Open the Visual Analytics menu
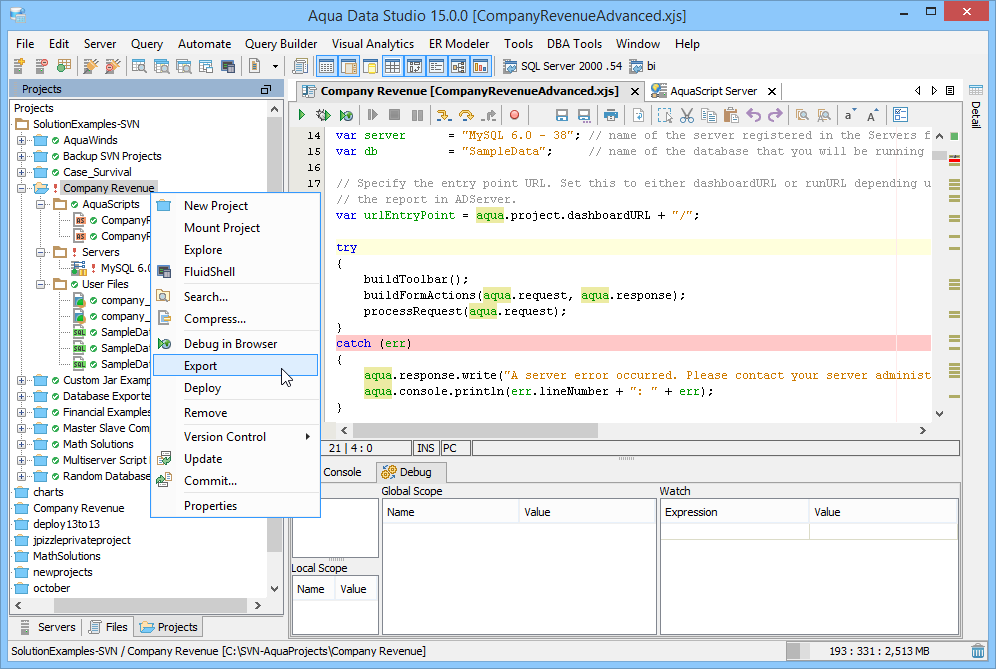 tap(373, 44)
